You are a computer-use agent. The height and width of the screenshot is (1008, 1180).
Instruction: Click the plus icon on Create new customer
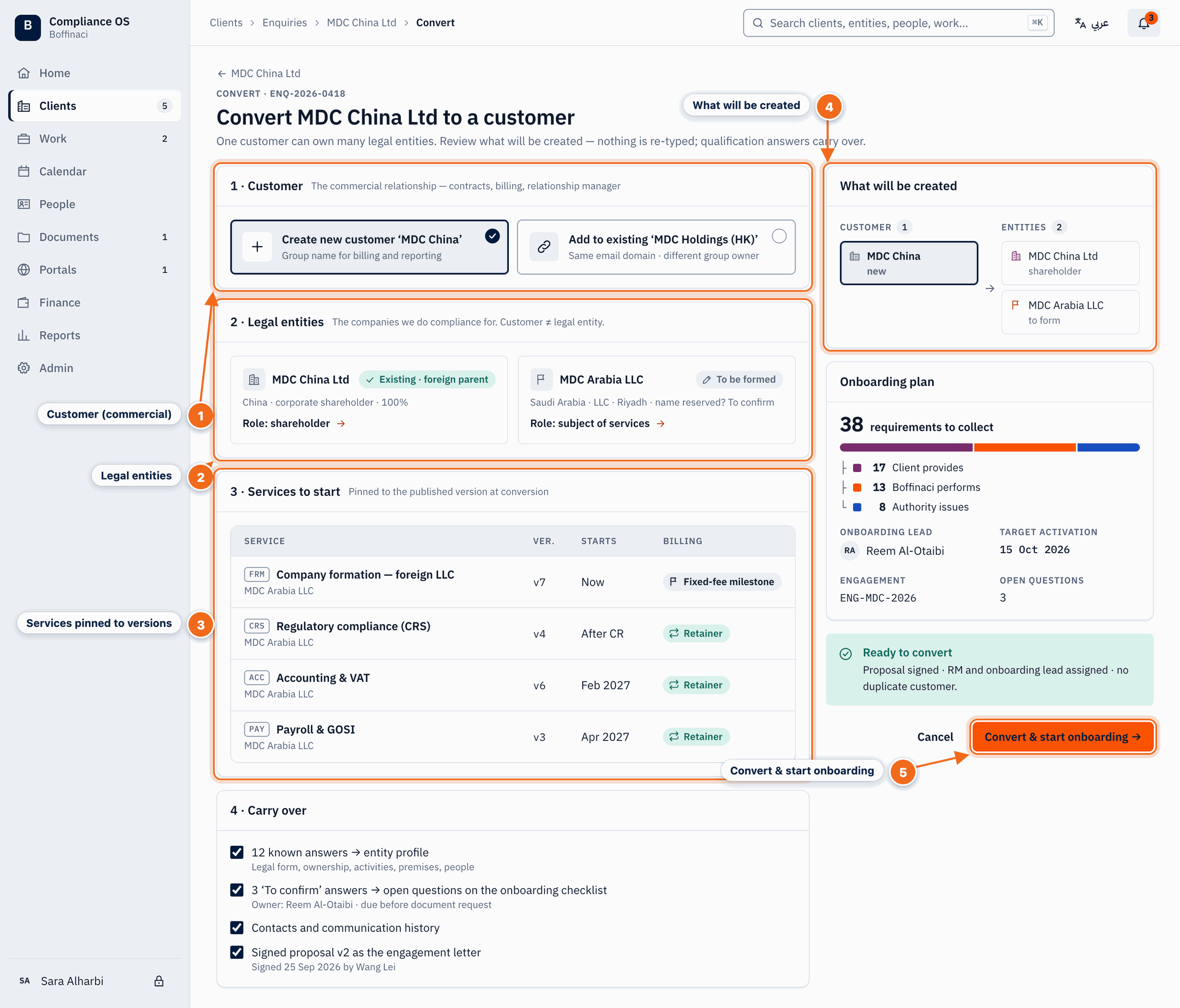pos(258,246)
